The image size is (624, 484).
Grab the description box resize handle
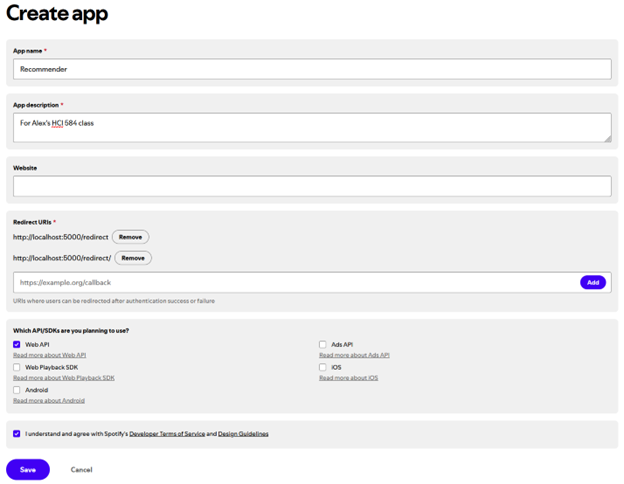[x=608, y=139]
